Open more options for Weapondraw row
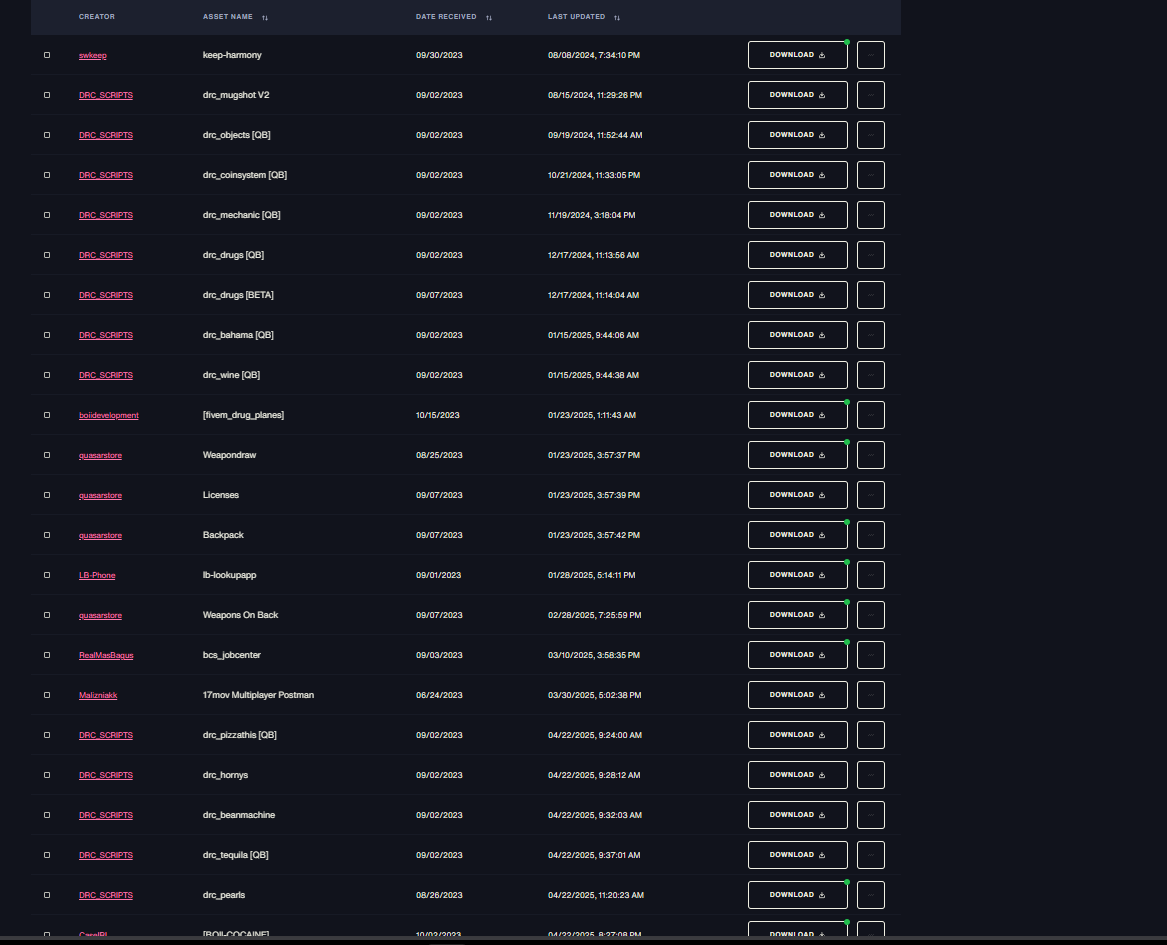The image size is (1167, 945). click(871, 455)
